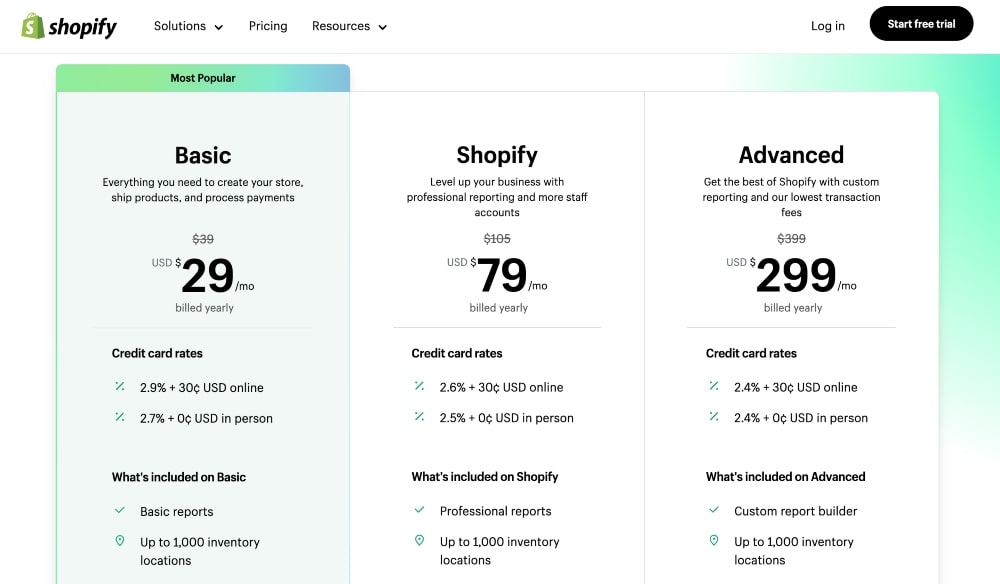Open the Log in link
Viewport: 1000px width, 584px height.
tap(827, 26)
